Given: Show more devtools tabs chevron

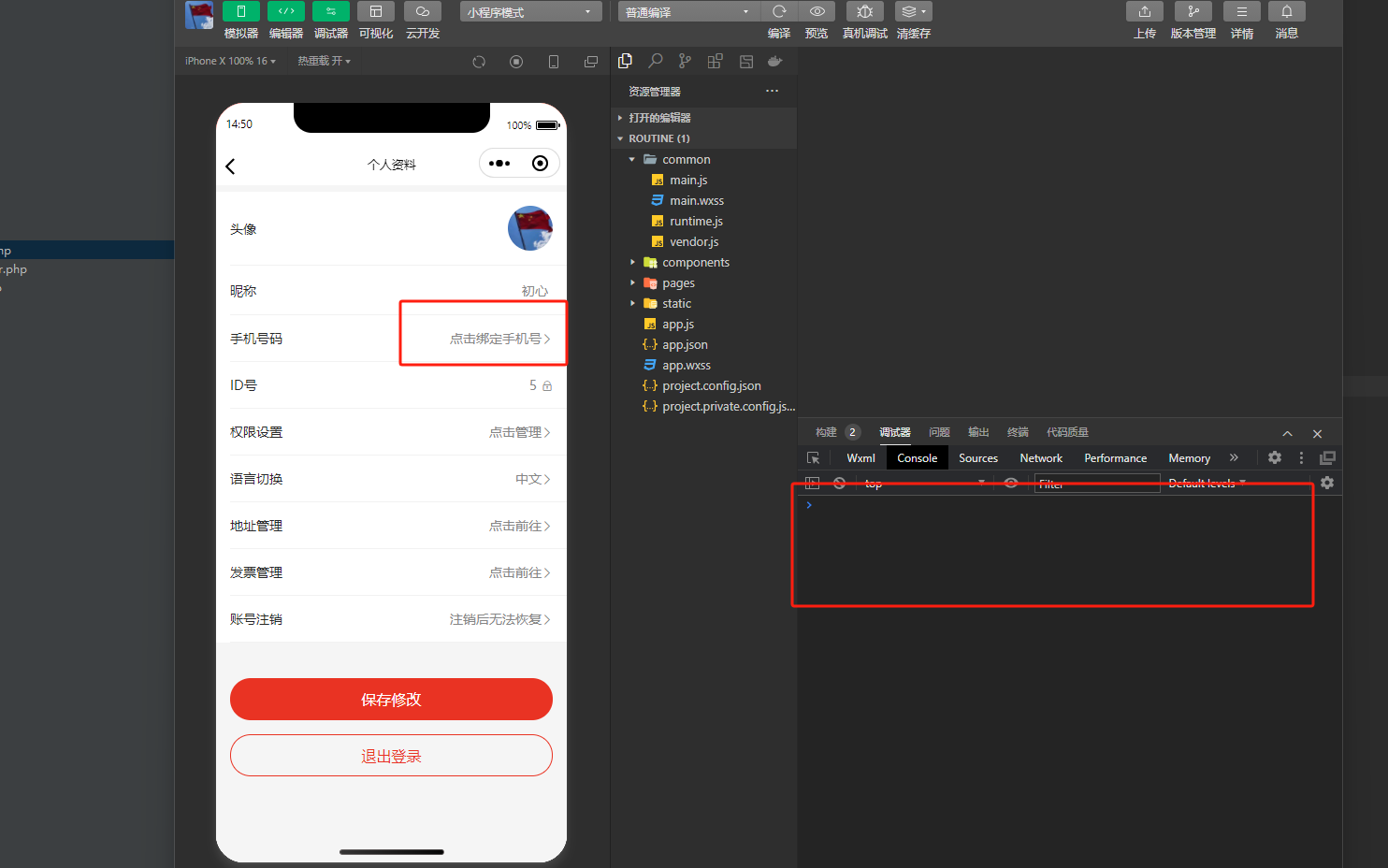Looking at the screenshot, I should click(1234, 457).
